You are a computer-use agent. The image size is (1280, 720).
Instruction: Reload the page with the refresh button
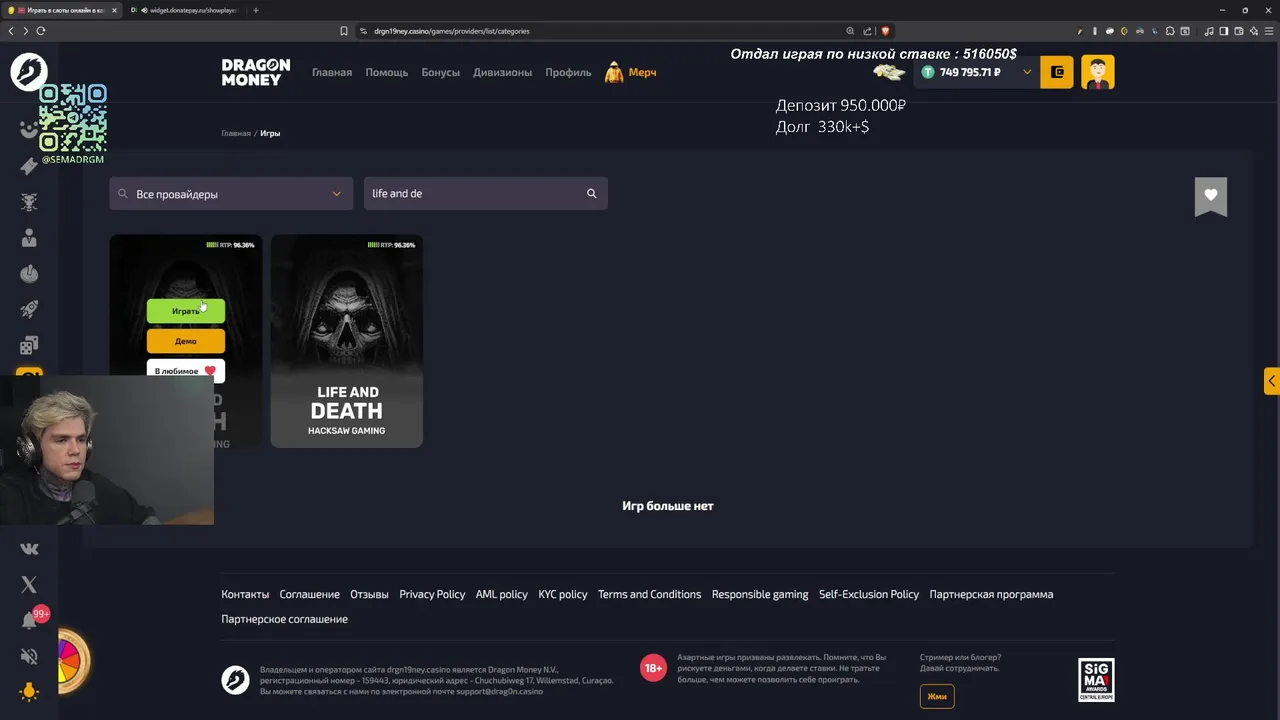(x=41, y=31)
